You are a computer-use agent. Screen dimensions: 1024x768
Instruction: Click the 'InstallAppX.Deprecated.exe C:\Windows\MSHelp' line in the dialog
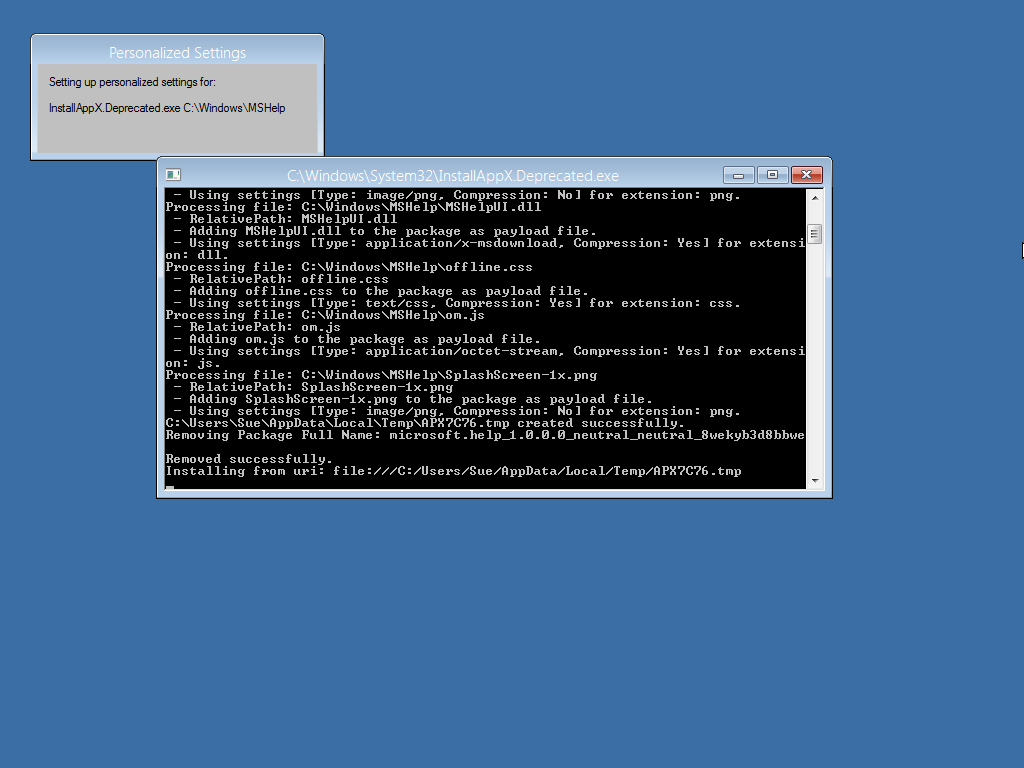(x=167, y=108)
